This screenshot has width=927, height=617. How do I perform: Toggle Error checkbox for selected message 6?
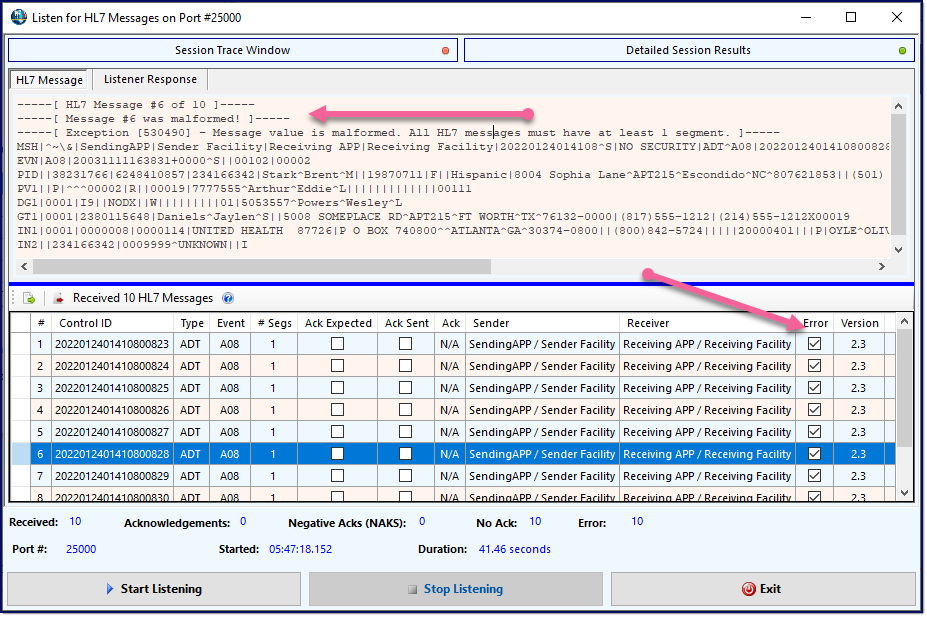814,454
